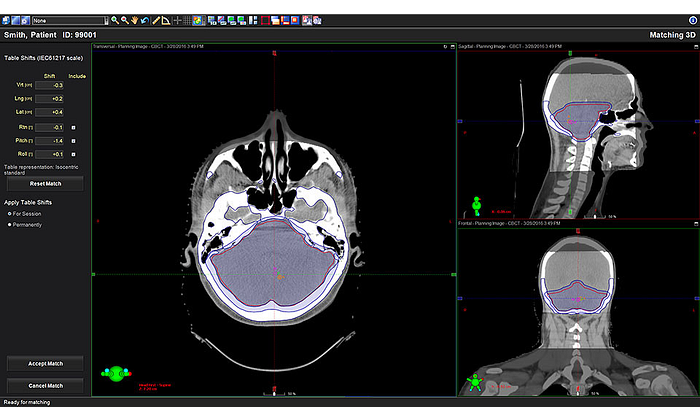Toggle the Pitch include checkbox
The height and width of the screenshot is (420, 700).
pos(74,141)
